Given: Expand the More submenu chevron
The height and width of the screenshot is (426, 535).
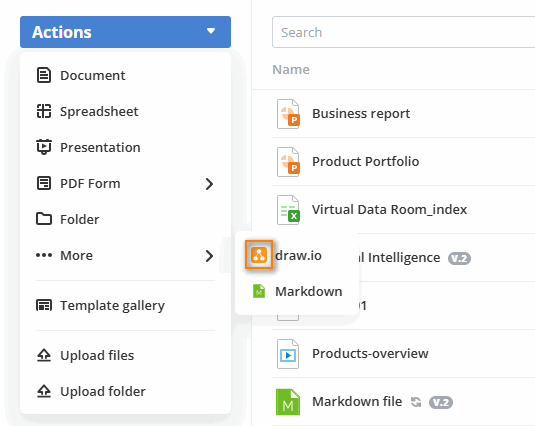Looking at the screenshot, I should point(209,256).
